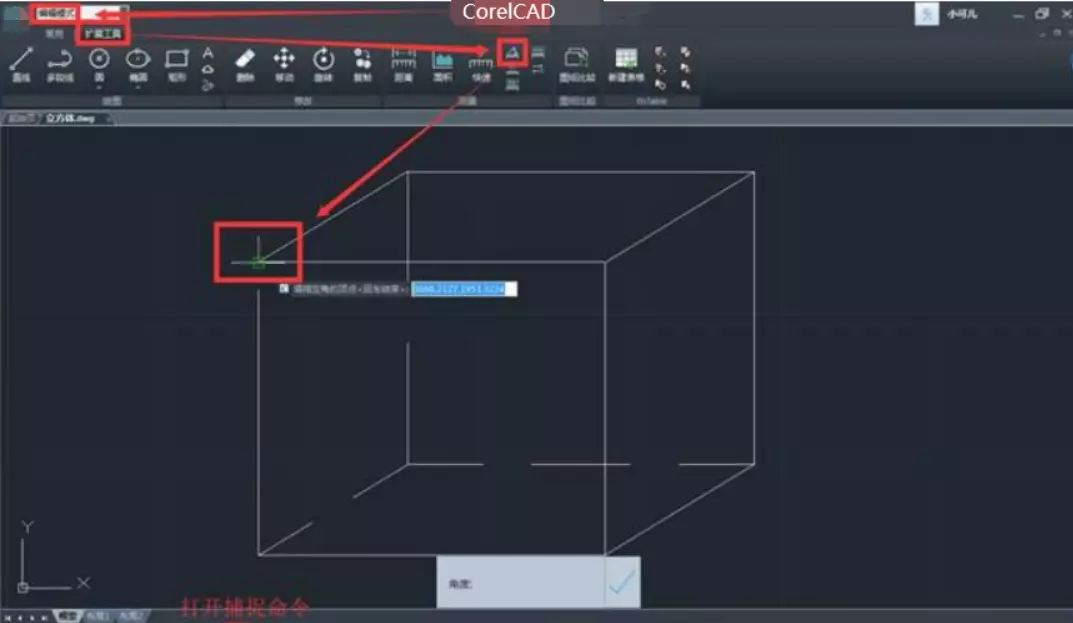This screenshot has height=623, width=1073.
Task: Jump to last layout tab arrow
Action: pyautogui.click(x=44, y=618)
